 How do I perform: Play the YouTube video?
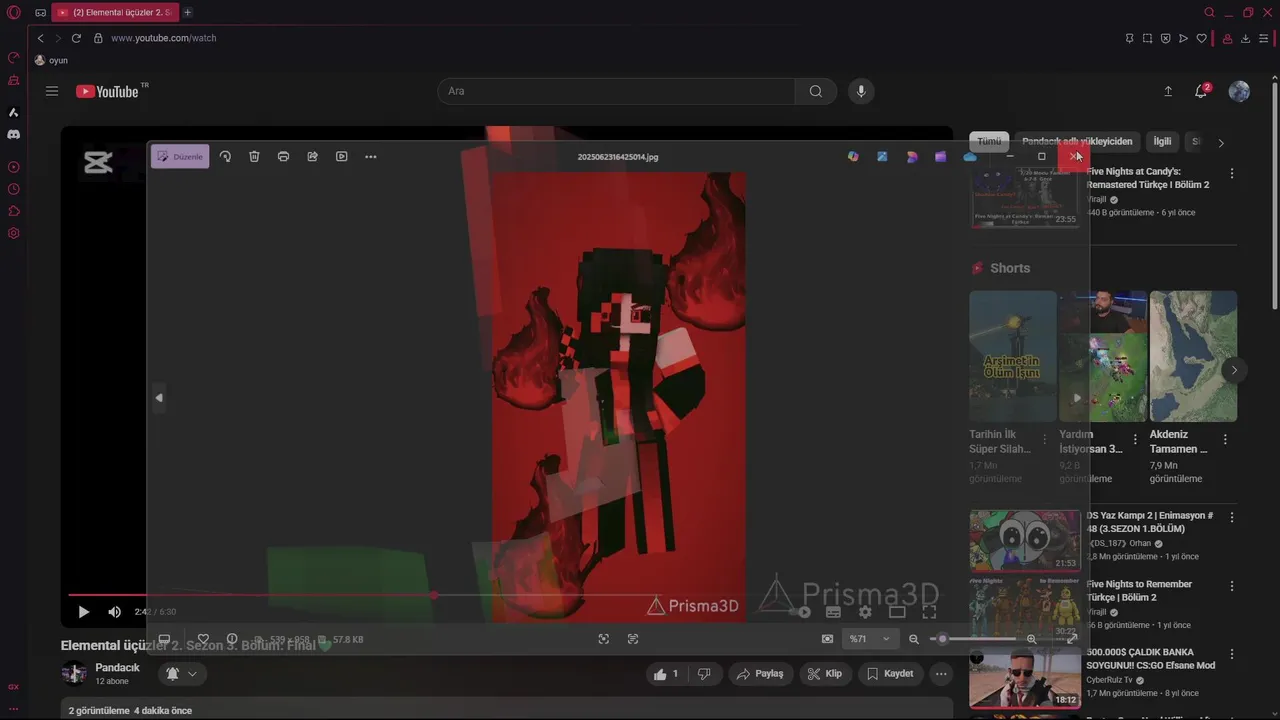click(x=84, y=612)
